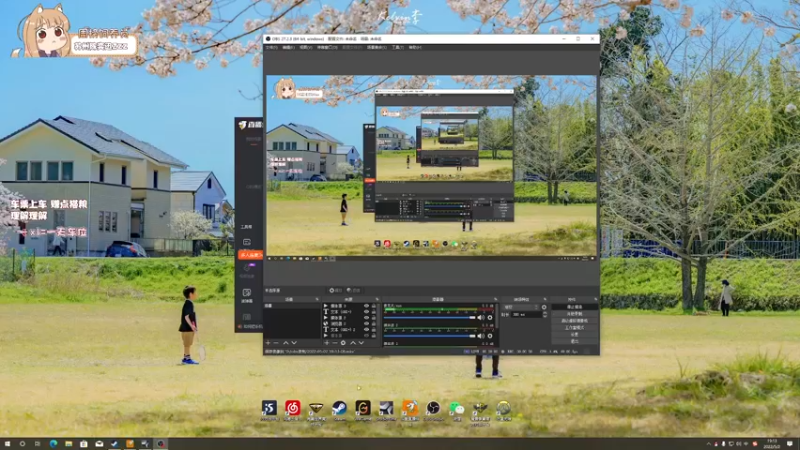
Task: Show hidden system tray icons chevron
Action: point(709,444)
